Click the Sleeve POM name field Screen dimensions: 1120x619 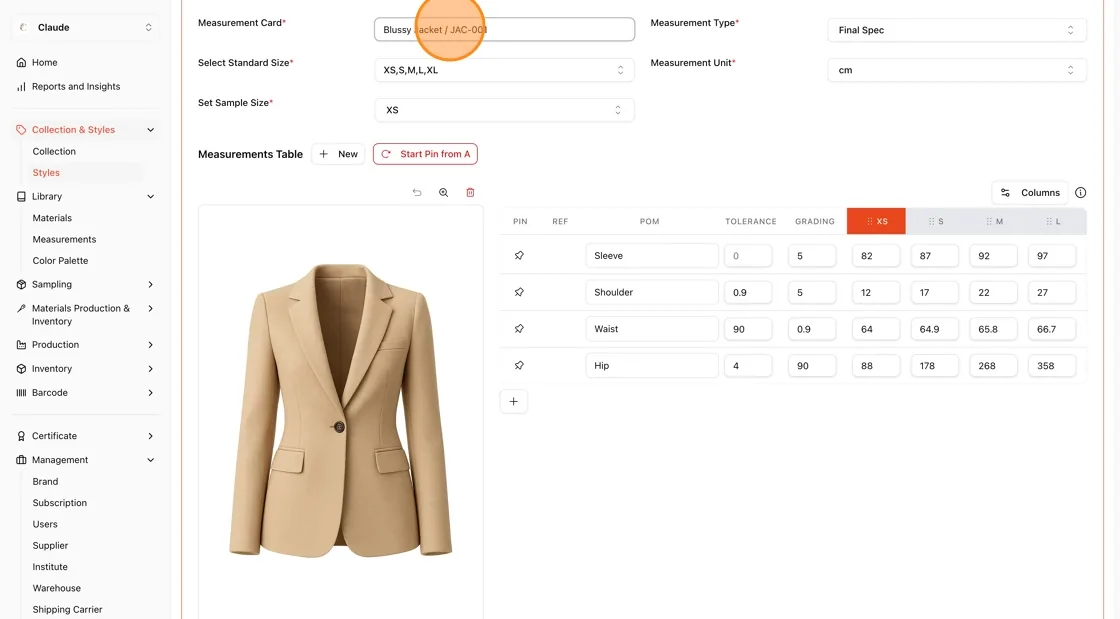(x=651, y=256)
